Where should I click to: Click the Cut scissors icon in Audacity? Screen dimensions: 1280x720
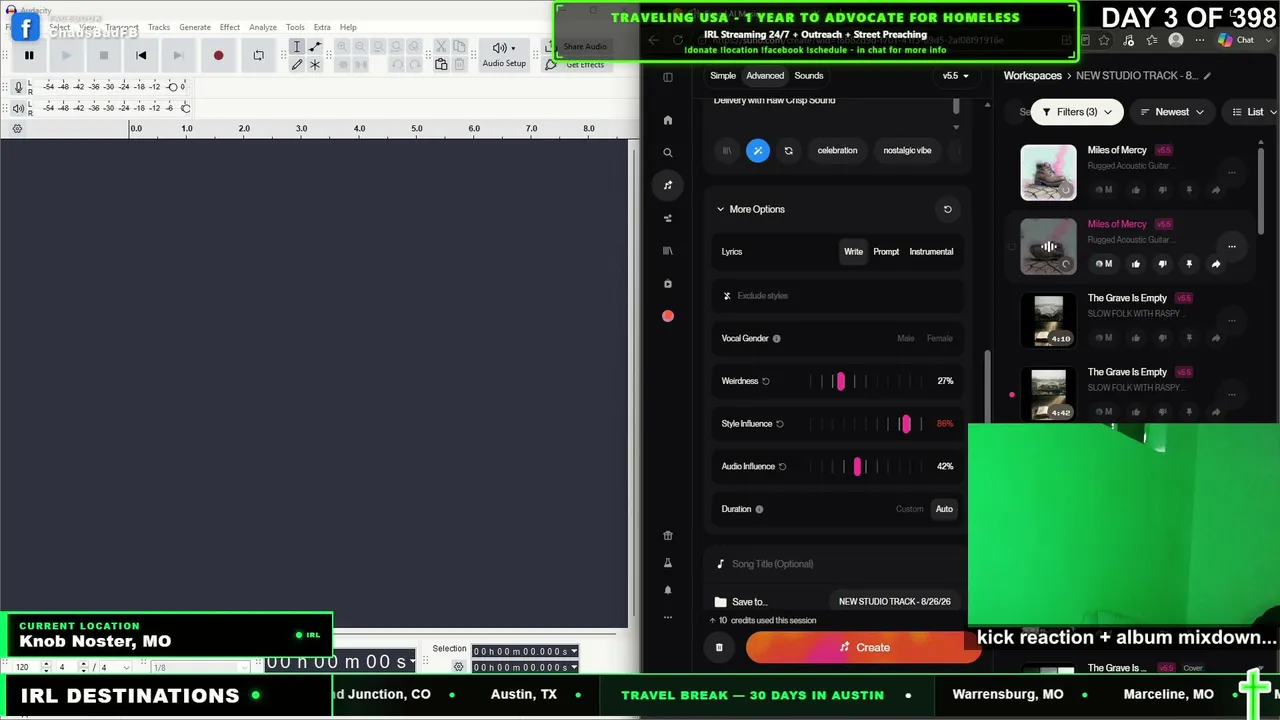click(441, 47)
